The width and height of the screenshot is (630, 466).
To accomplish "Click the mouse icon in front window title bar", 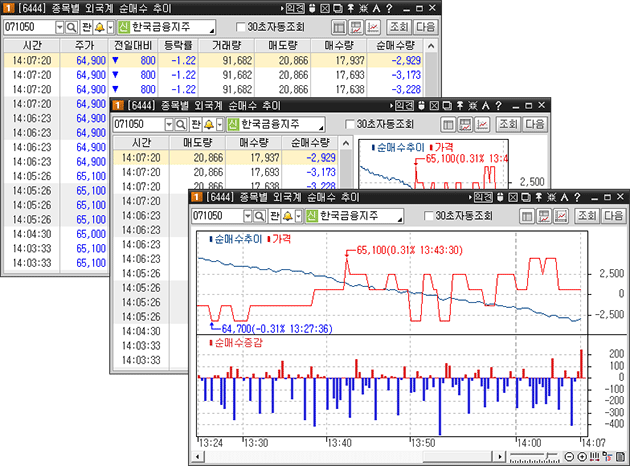I will [501, 197].
